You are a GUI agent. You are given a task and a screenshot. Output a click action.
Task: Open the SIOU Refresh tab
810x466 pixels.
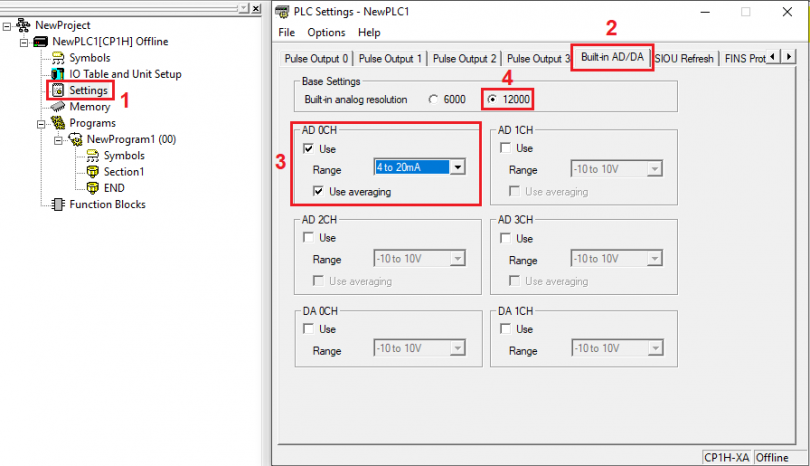point(685,58)
